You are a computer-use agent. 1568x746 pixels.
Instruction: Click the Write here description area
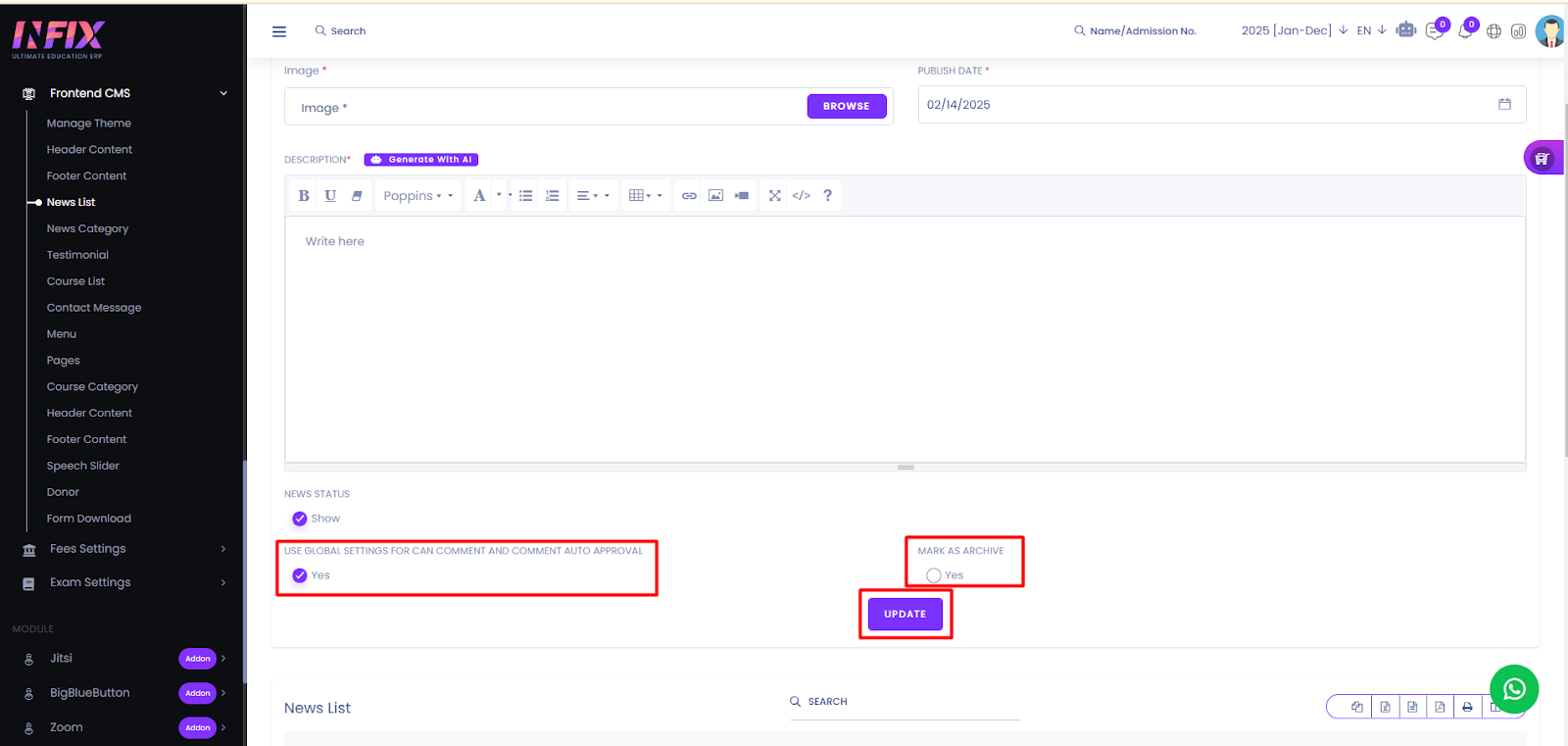tap(906, 339)
